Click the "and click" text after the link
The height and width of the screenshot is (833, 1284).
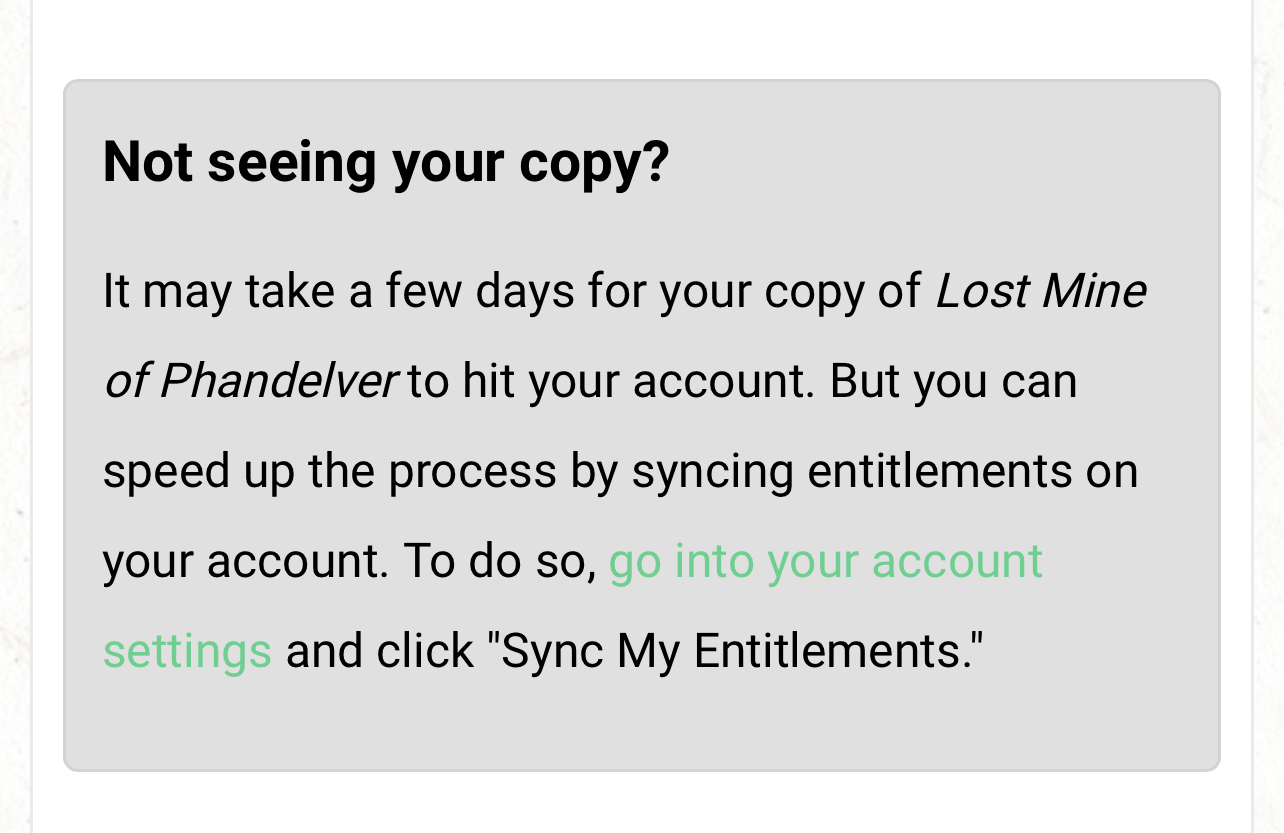pos(379,651)
